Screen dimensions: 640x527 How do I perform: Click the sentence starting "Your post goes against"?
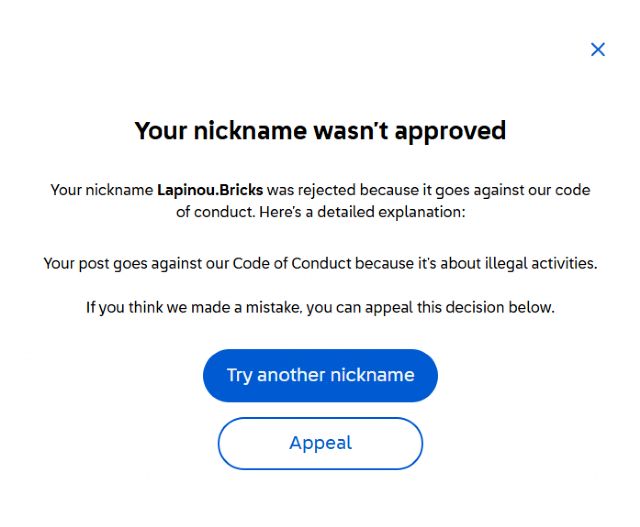pos(320,264)
